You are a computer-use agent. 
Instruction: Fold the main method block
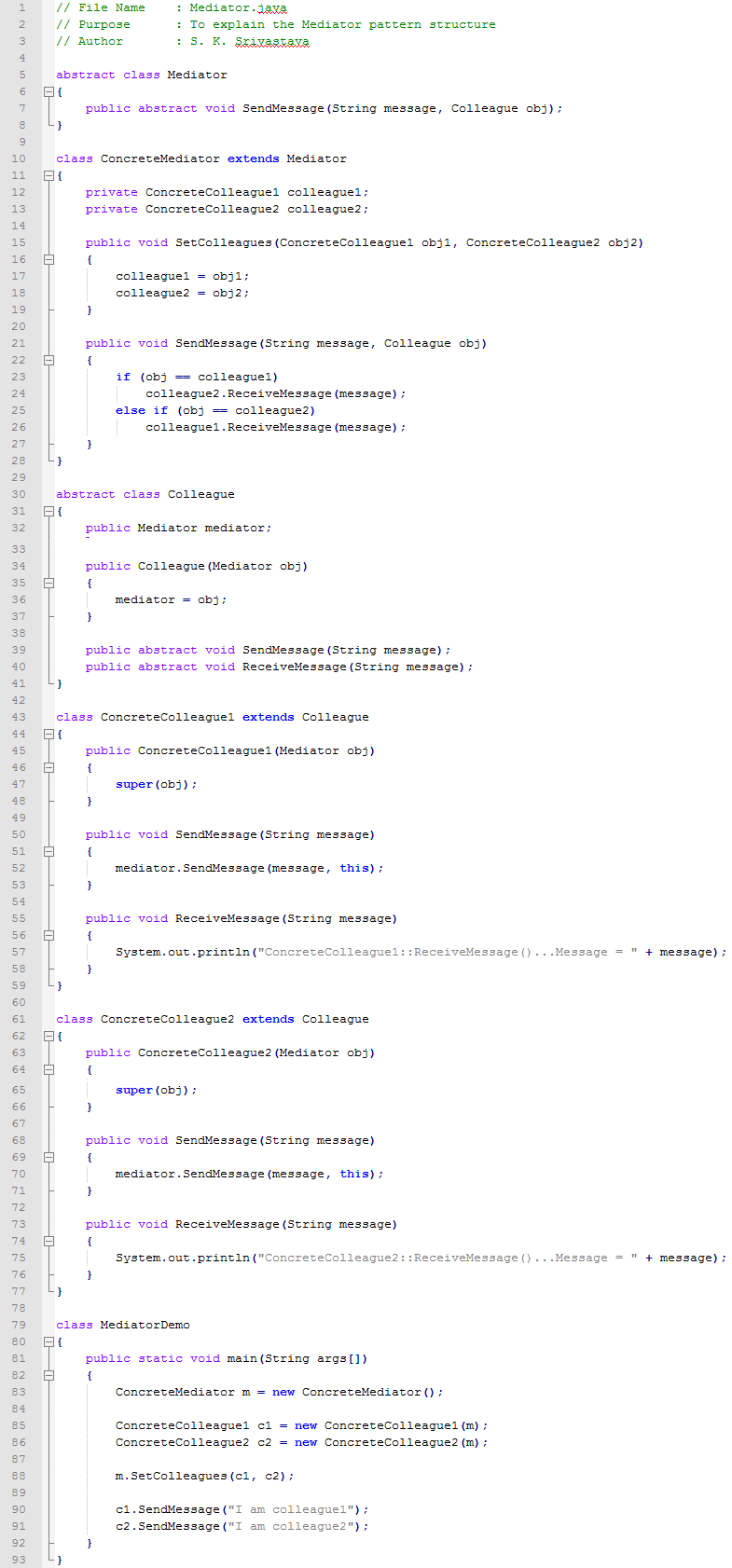point(48,1375)
